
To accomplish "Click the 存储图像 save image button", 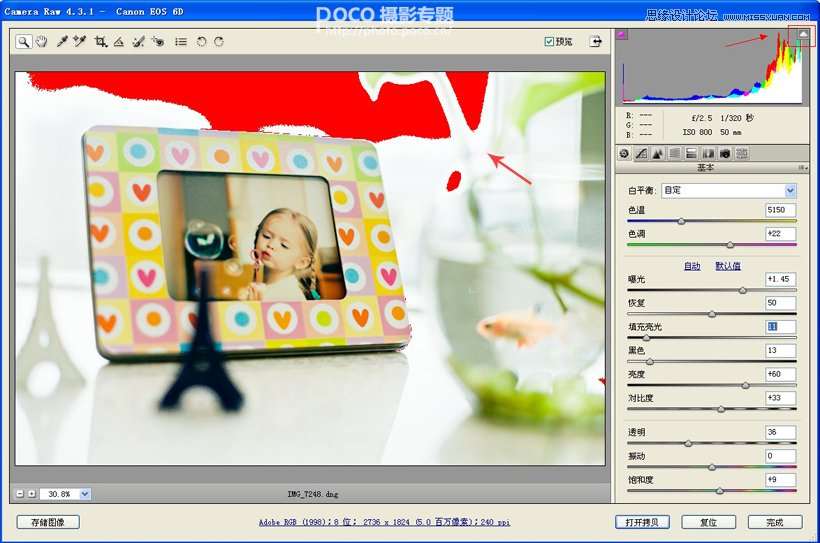I will [x=48, y=522].
